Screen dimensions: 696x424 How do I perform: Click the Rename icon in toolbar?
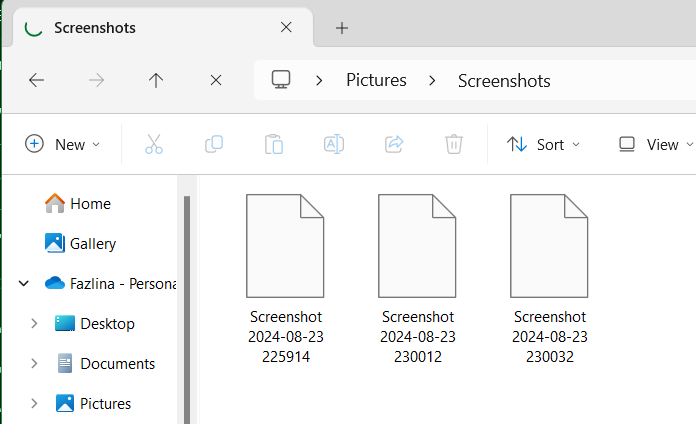(333, 144)
